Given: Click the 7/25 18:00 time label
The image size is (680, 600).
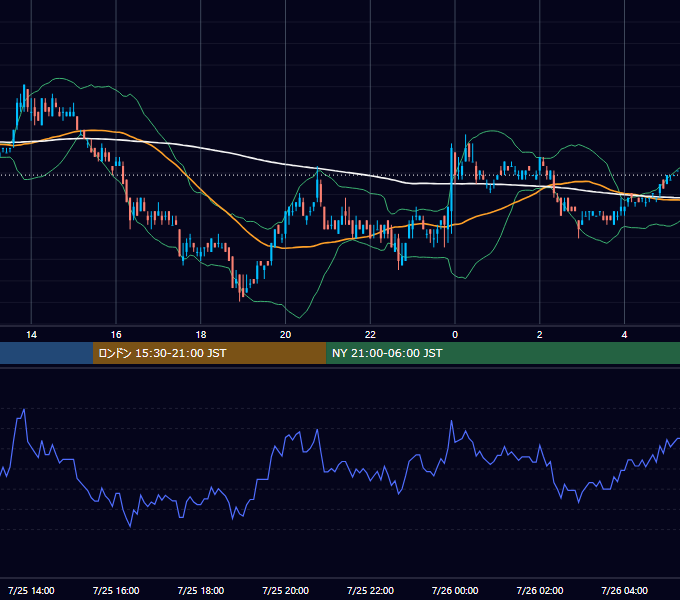Looking at the screenshot, I should point(201,590).
